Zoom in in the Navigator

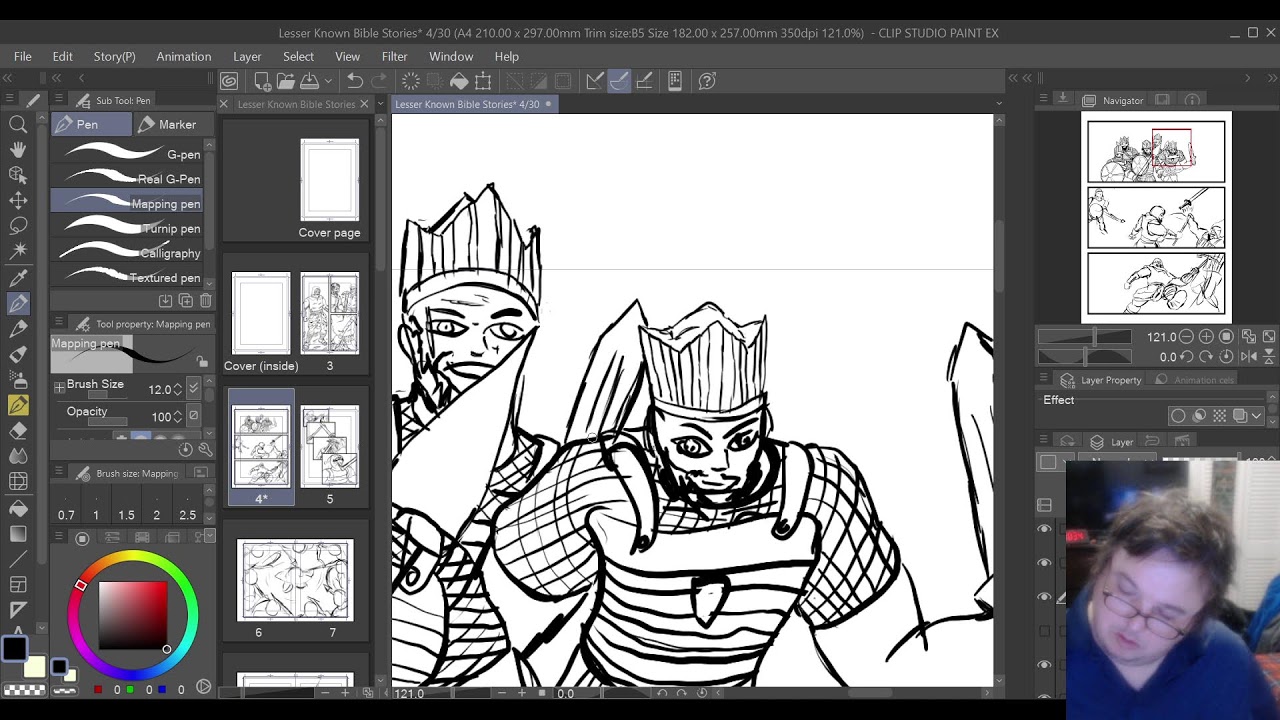tap(1206, 337)
